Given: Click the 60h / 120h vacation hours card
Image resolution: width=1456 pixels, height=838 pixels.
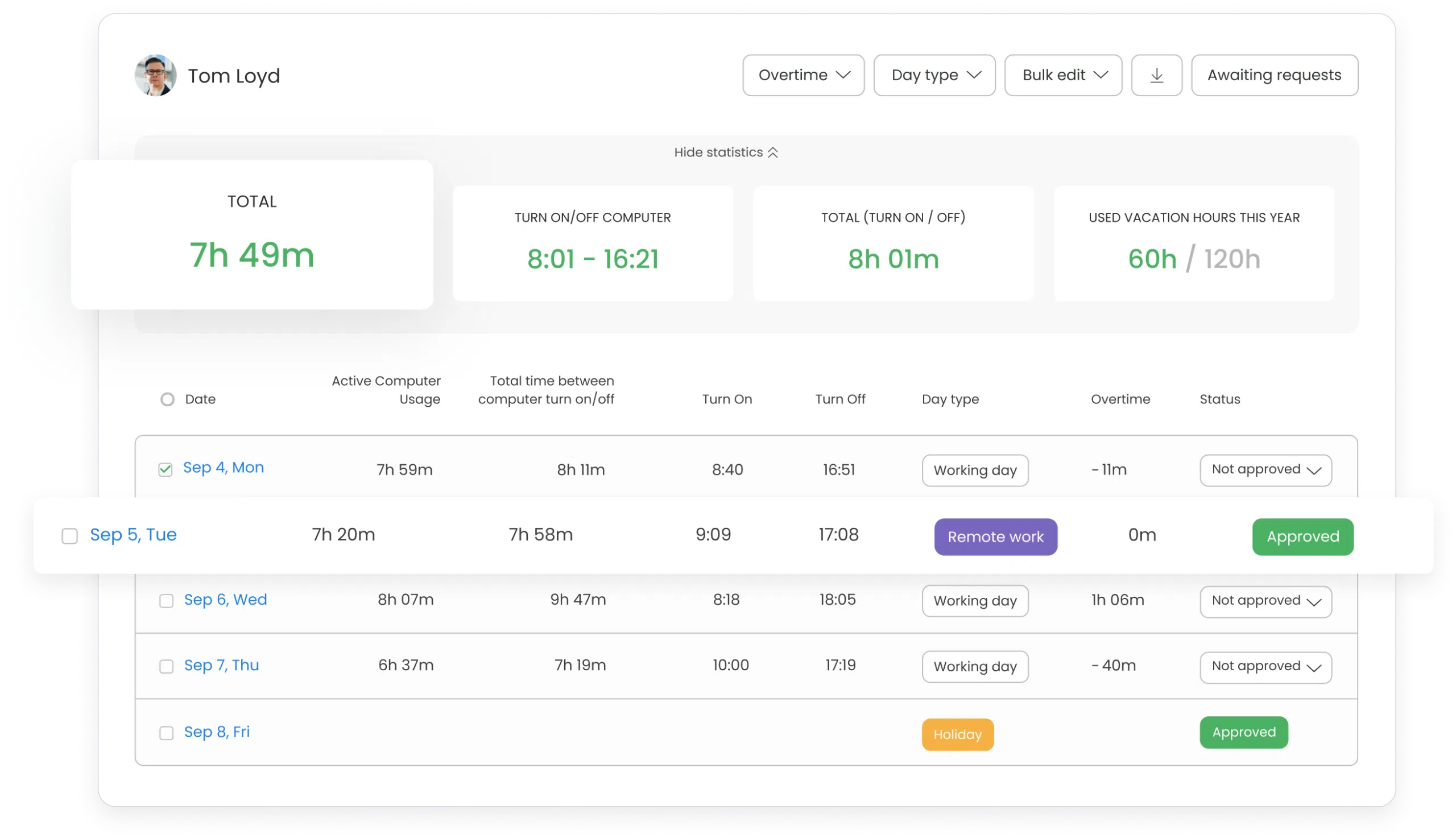Looking at the screenshot, I should click(1194, 243).
